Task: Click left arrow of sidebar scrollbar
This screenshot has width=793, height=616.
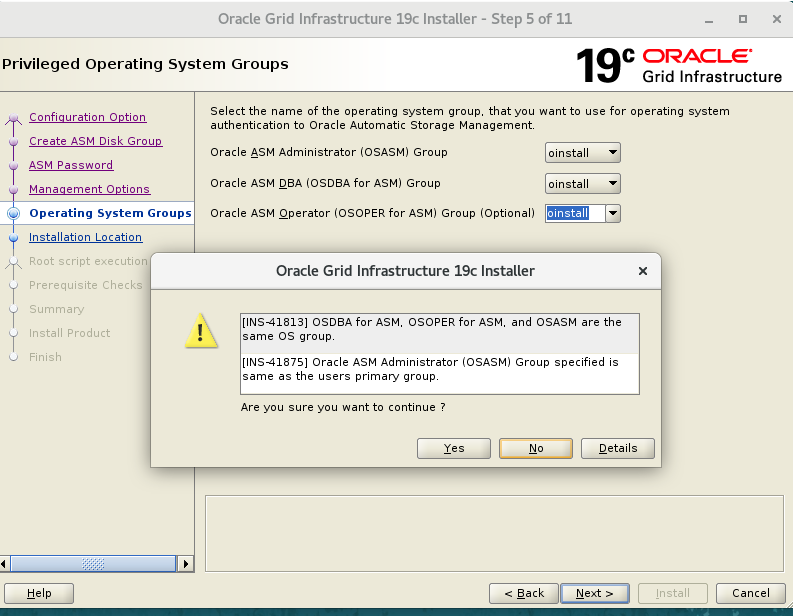Action: coord(5,563)
